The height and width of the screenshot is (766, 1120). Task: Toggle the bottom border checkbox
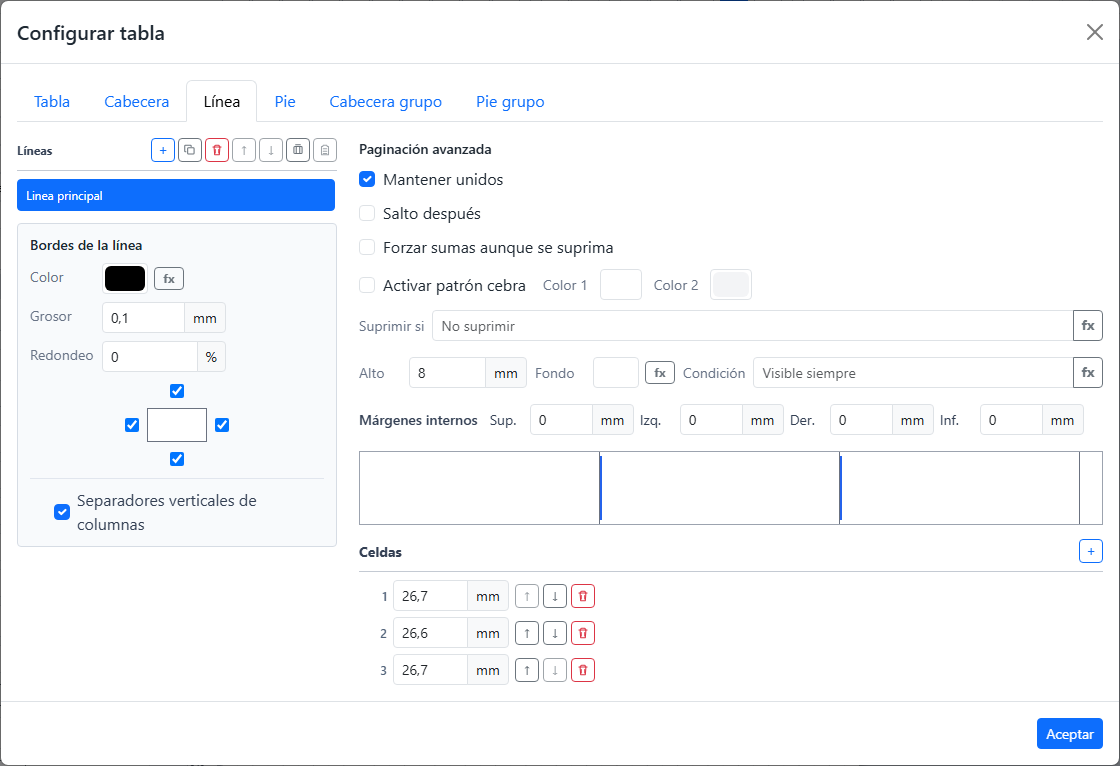click(x=177, y=459)
